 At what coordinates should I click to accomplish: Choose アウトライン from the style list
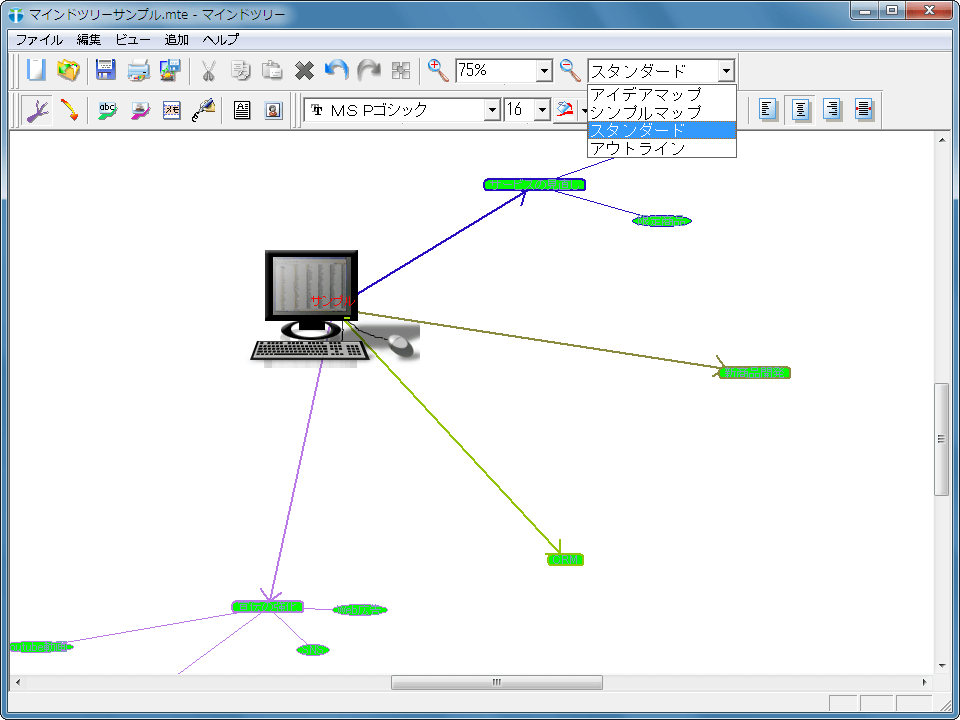[661, 148]
